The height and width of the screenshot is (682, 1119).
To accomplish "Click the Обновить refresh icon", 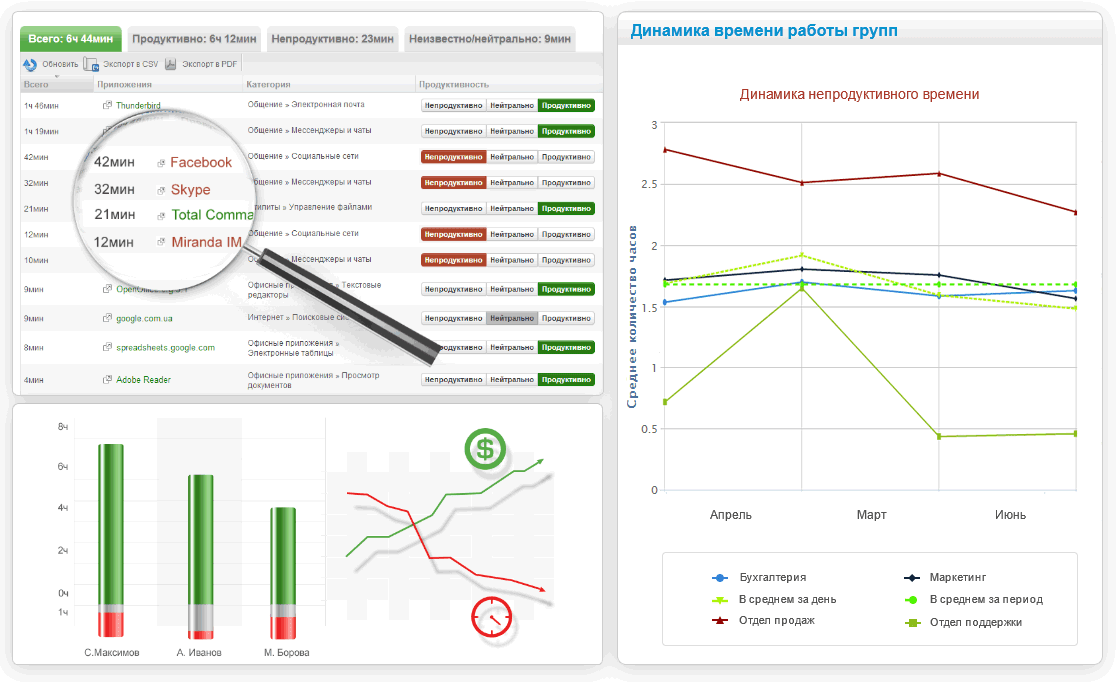I will click(x=30, y=64).
